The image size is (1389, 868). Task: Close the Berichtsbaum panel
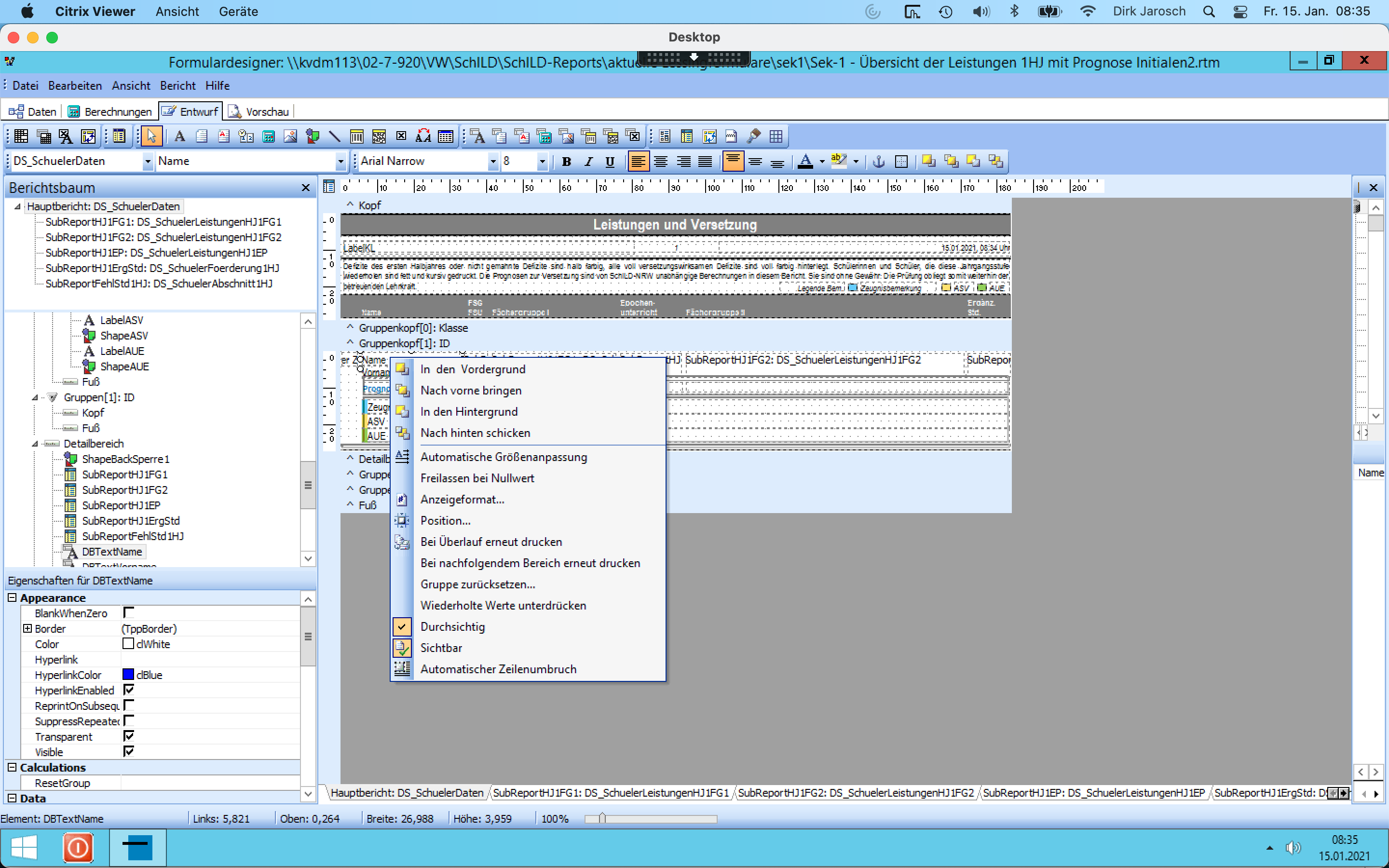(305, 188)
